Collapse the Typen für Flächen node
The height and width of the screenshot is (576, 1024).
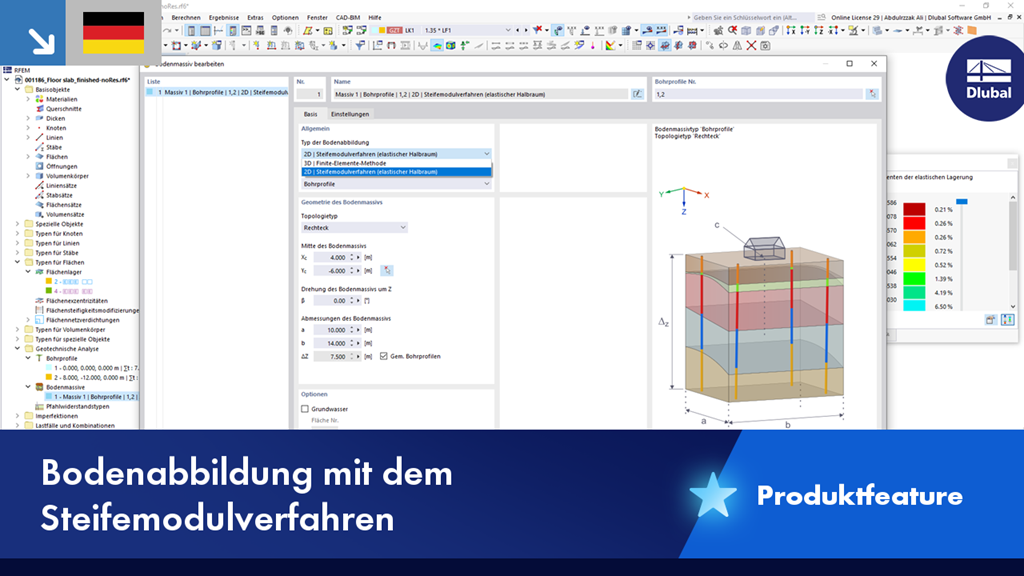coord(18,263)
